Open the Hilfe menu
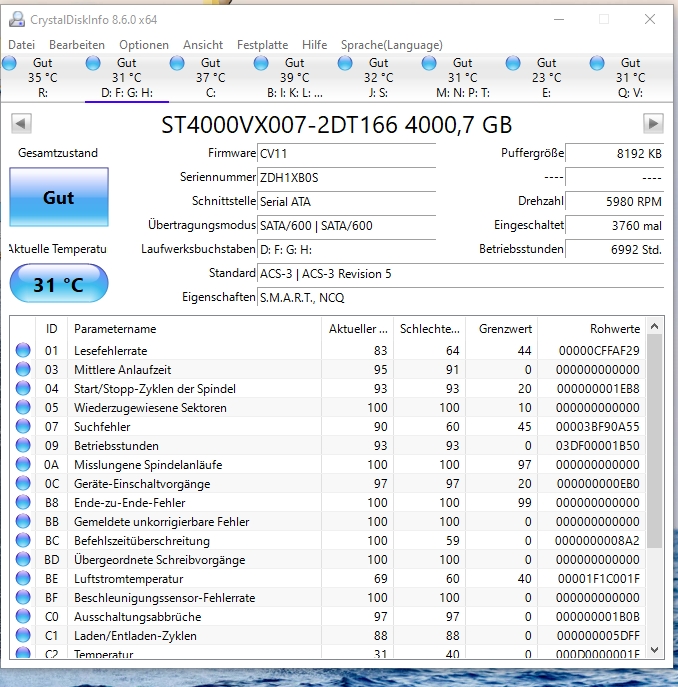This screenshot has width=678, height=687. (x=314, y=45)
